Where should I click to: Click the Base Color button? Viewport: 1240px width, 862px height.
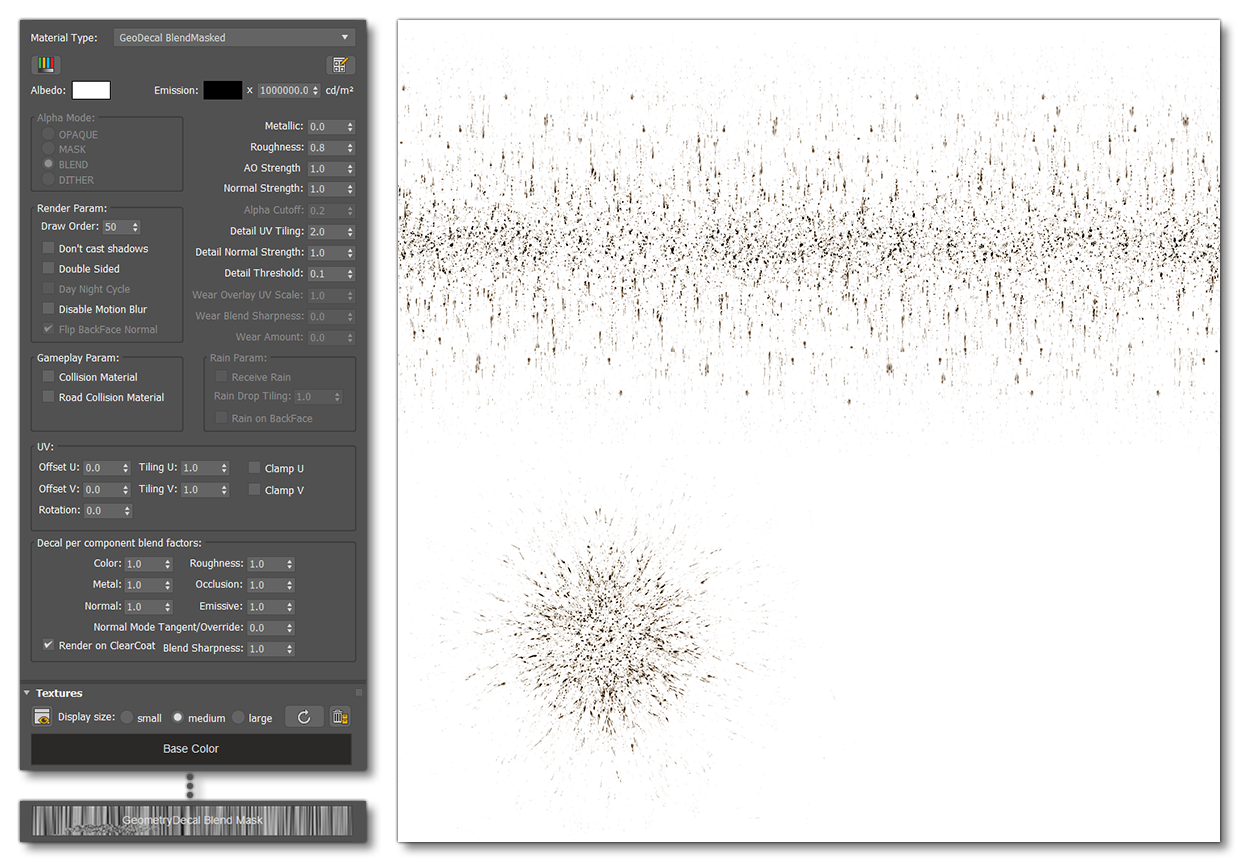point(191,748)
